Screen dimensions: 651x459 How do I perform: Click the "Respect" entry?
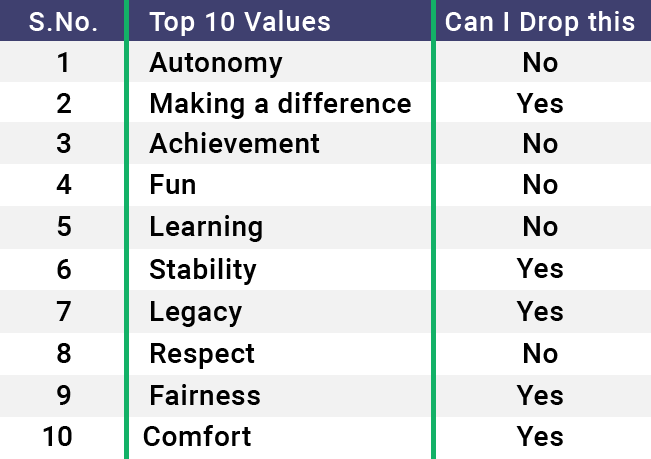[202, 353]
